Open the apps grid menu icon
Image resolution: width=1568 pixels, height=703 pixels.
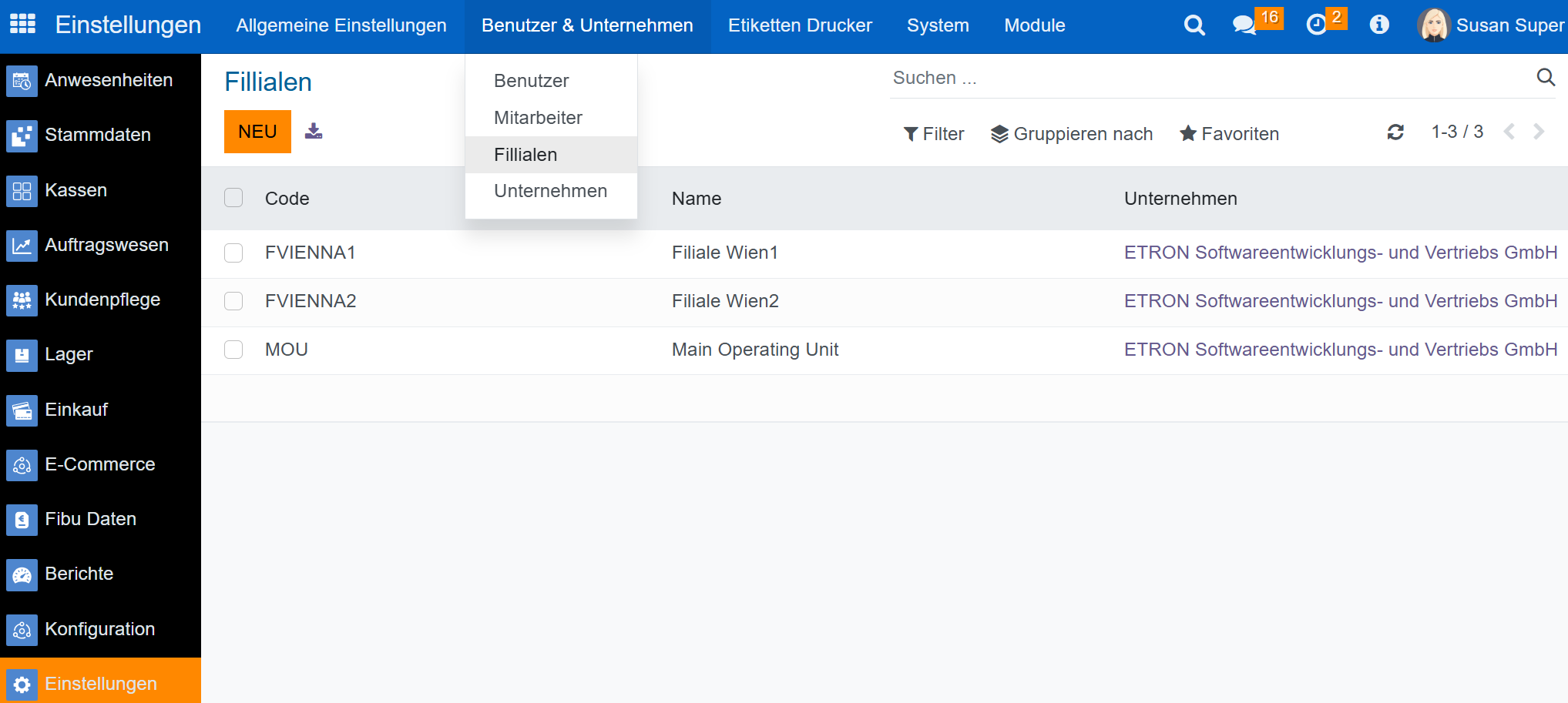point(22,25)
